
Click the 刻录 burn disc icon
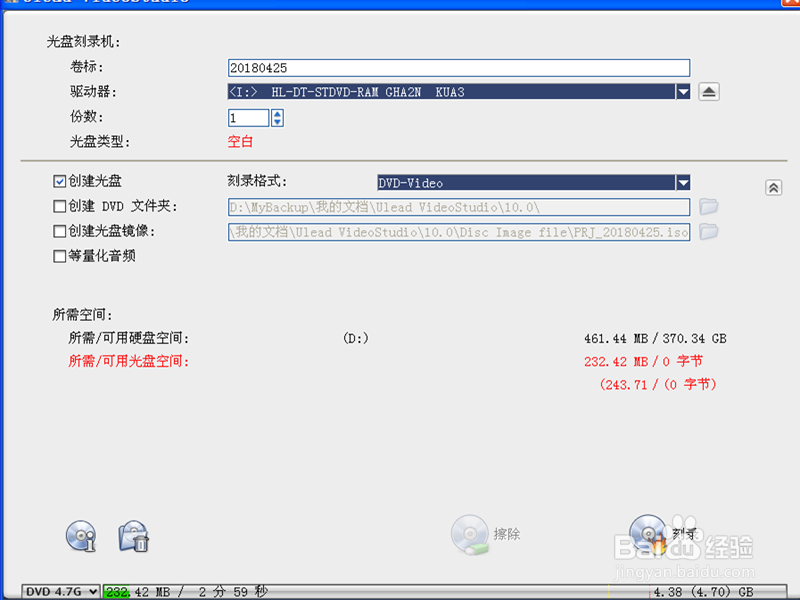pyautogui.click(x=648, y=532)
